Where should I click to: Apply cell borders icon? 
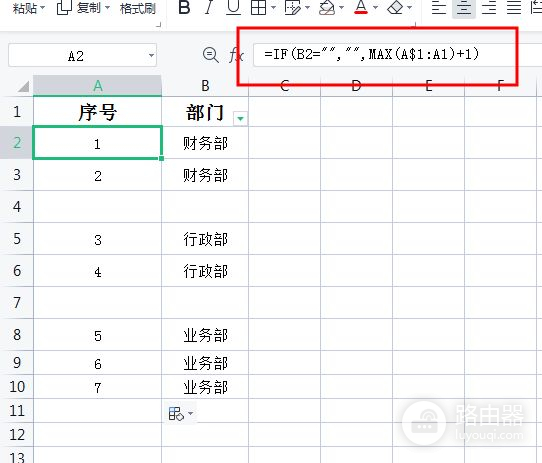(259, 7)
